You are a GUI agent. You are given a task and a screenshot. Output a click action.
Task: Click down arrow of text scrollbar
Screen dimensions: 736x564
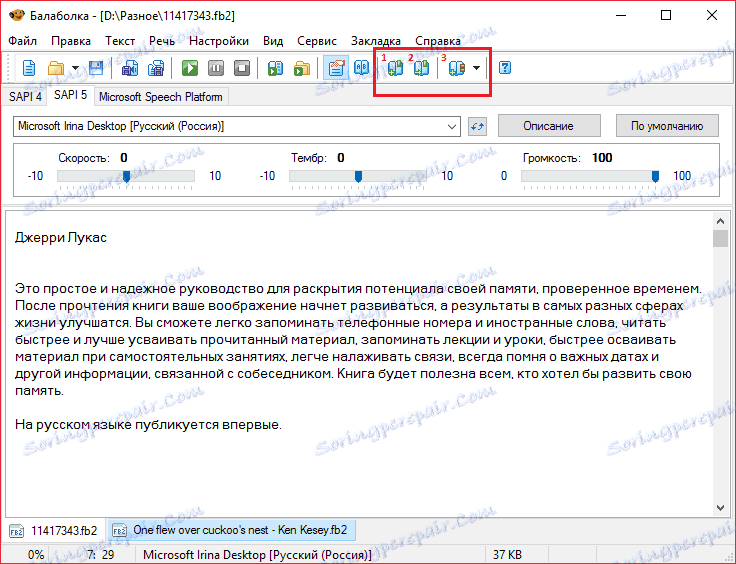point(720,508)
